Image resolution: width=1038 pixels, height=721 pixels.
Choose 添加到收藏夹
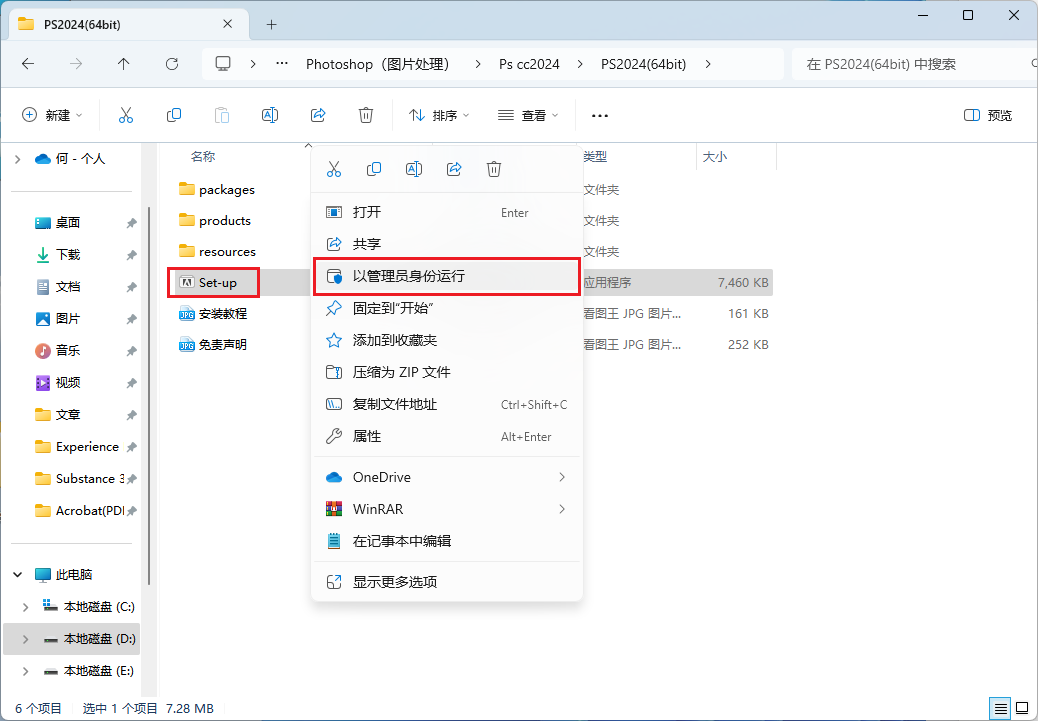447,340
